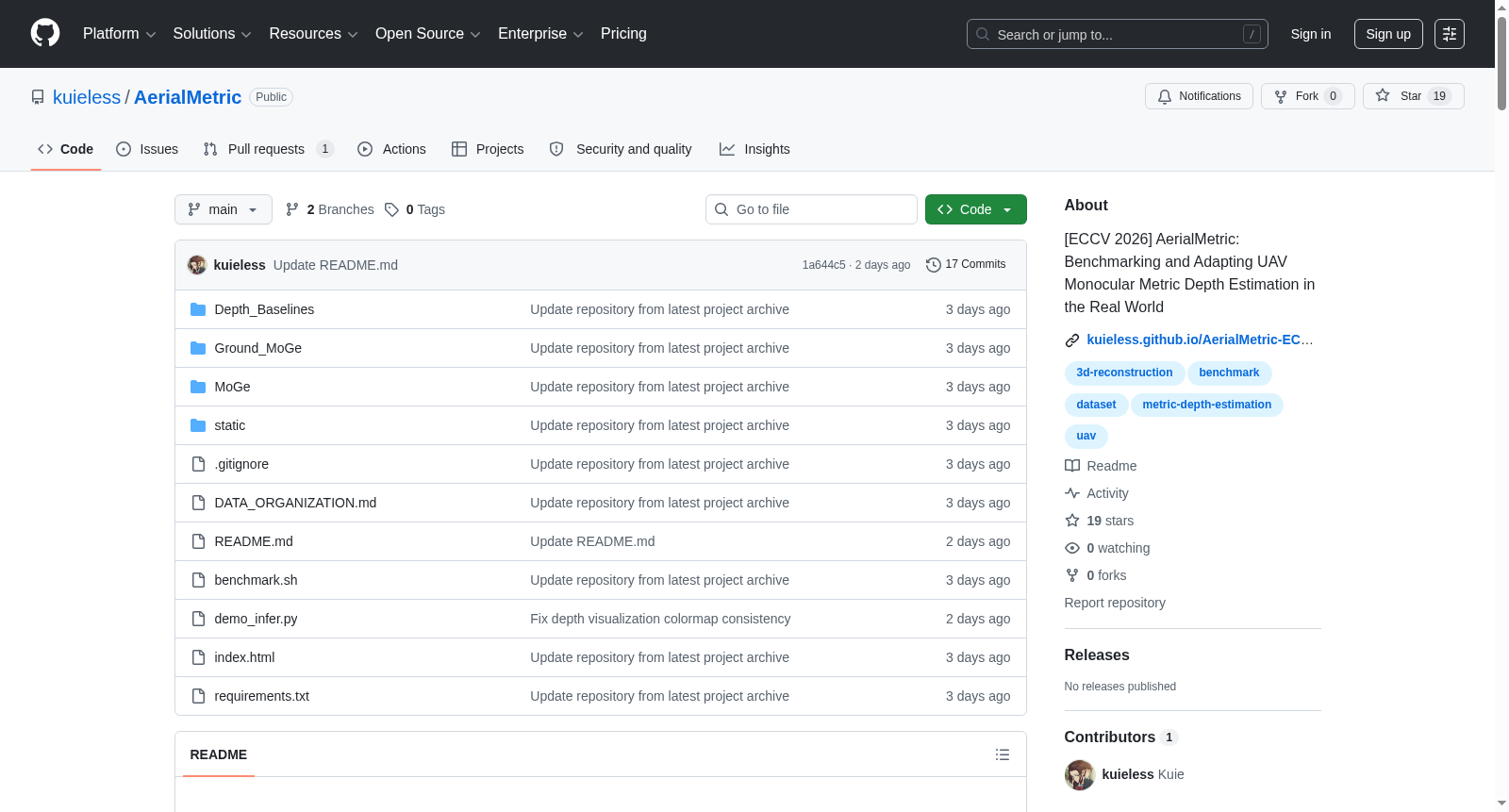Screen dimensions: 1509x812
Task: Click Report repository link
Action: (x=1115, y=603)
